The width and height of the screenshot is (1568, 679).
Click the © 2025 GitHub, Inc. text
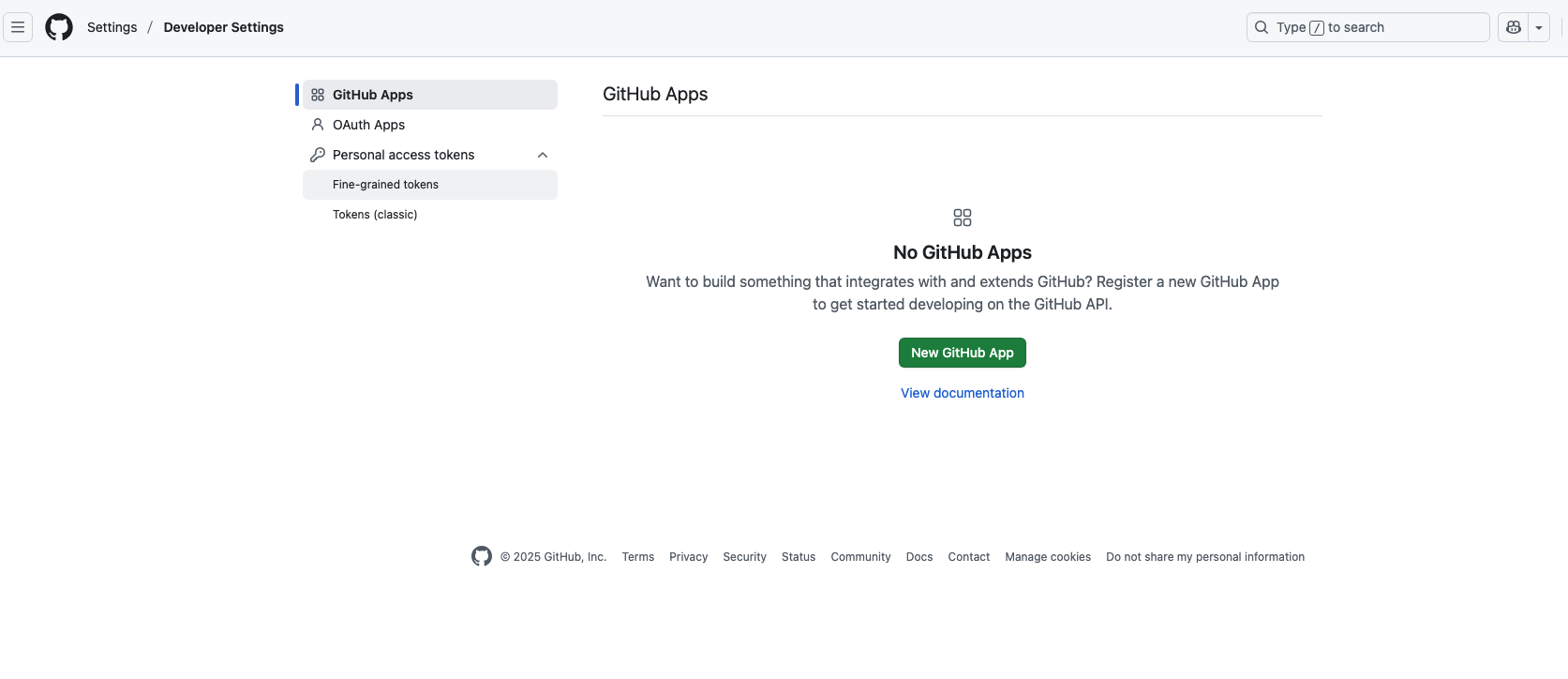pyautogui.click(x=554, y=557)
